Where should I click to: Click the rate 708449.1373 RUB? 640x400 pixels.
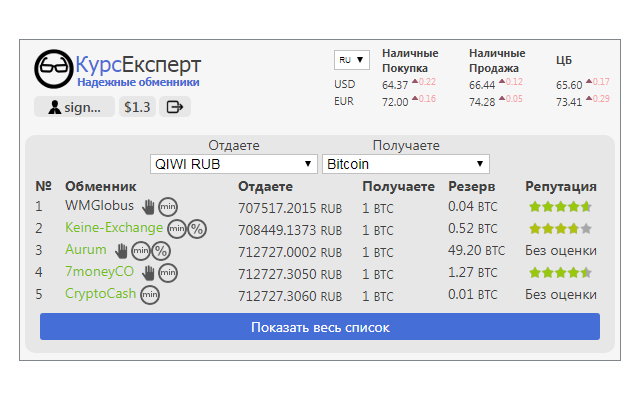(x=290, y=231)
